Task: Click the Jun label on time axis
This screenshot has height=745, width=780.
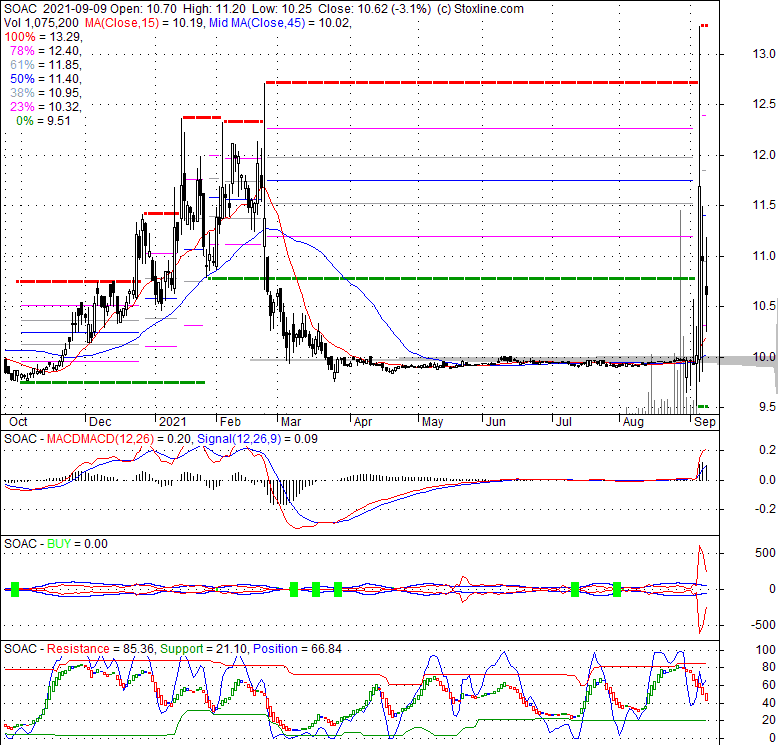Action: pos(495,422)
